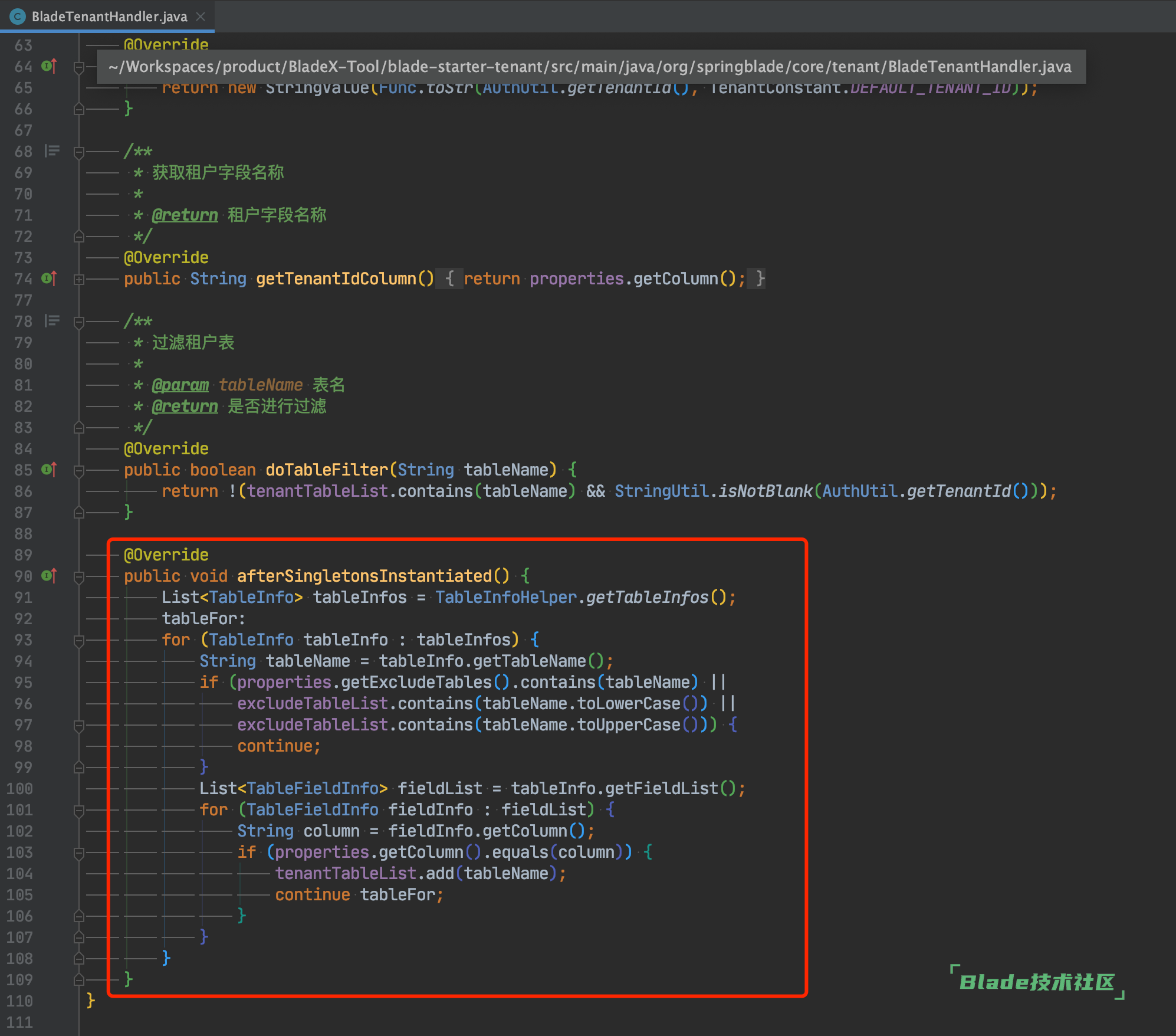The height and width of the screenshot is (1036, 1176).
Task: Click the comment 获取租户字段名称 on line 69
Action: pyautogui.click(x=218, y=173)
